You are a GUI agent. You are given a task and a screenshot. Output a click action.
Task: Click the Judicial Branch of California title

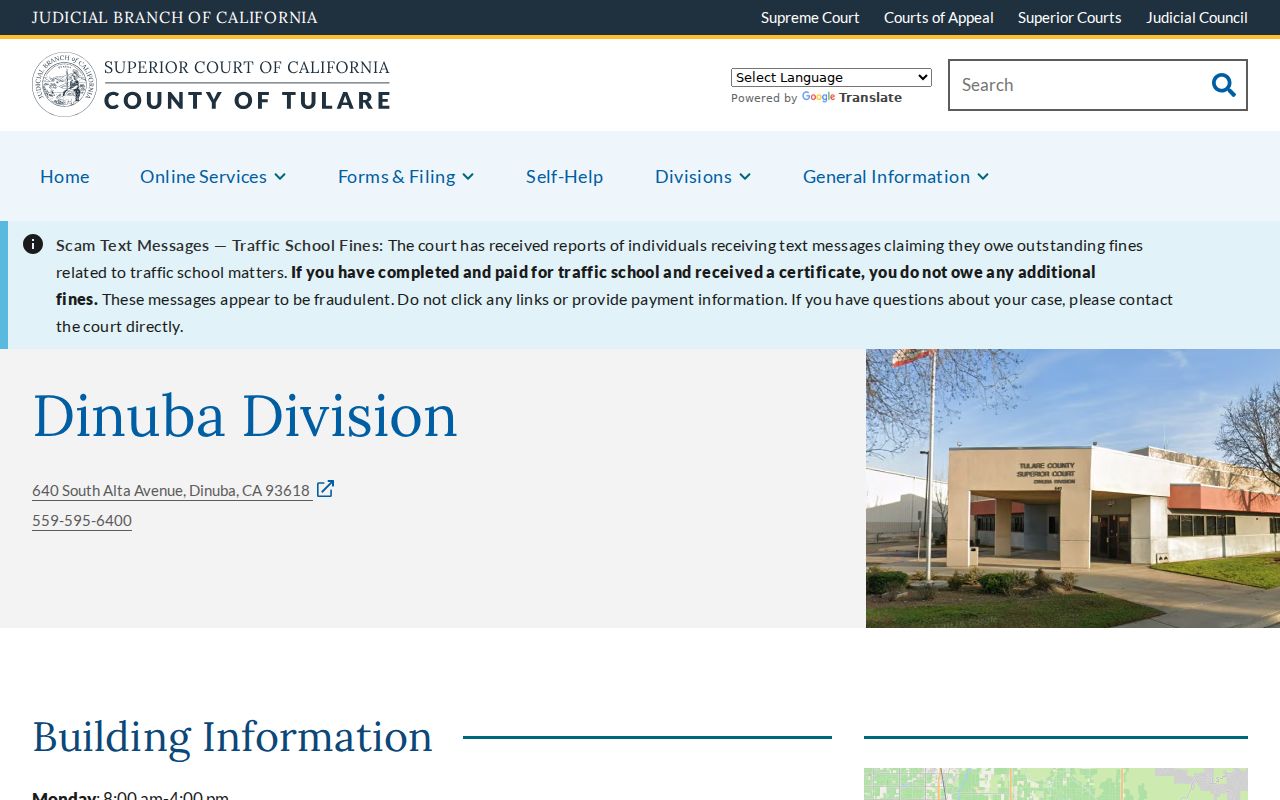tap(175, 17)
